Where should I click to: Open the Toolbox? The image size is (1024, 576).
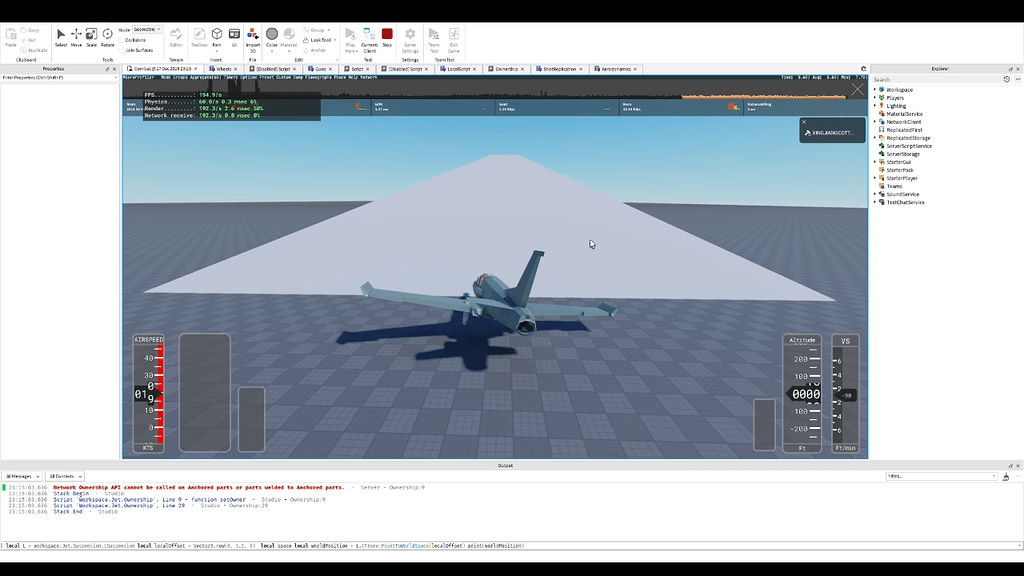(200, 35)
